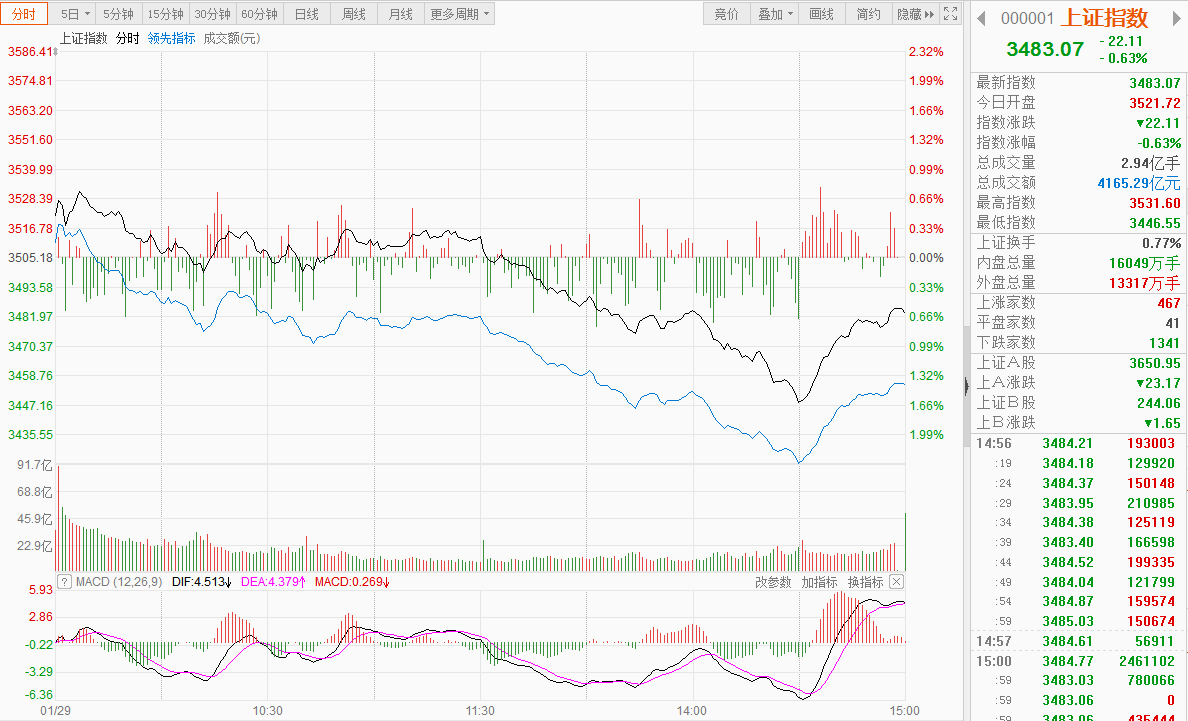
Task: Click the fullscreen expand icon
Action: pyautogui.click(x=950, y=14)
